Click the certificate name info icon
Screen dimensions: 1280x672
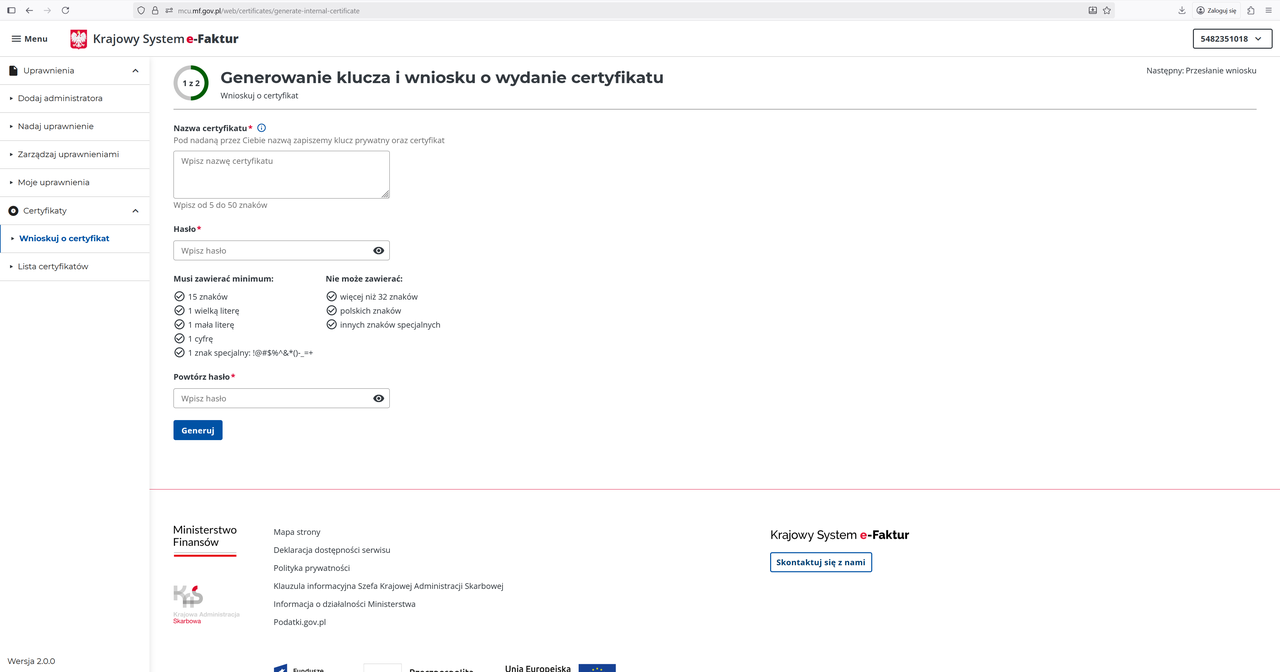(262, 128)
